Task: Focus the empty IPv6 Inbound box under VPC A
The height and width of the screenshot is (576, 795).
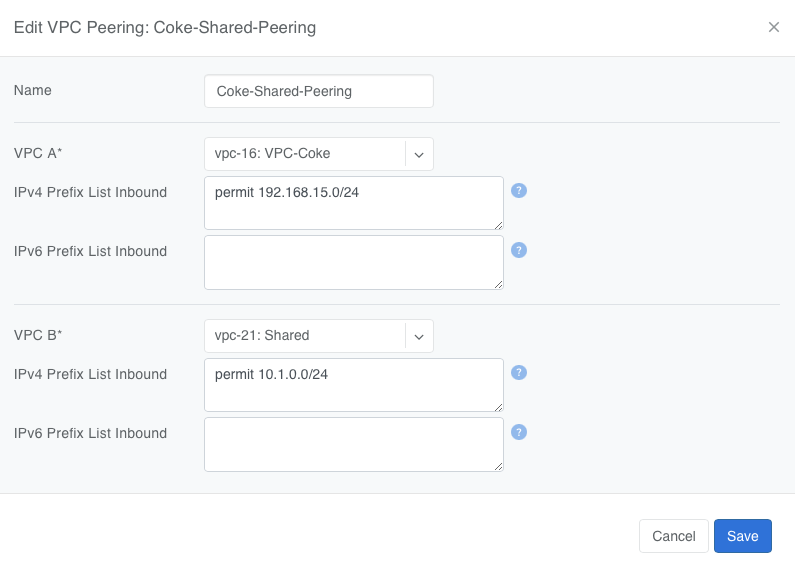Action: [x=352, y=262]
